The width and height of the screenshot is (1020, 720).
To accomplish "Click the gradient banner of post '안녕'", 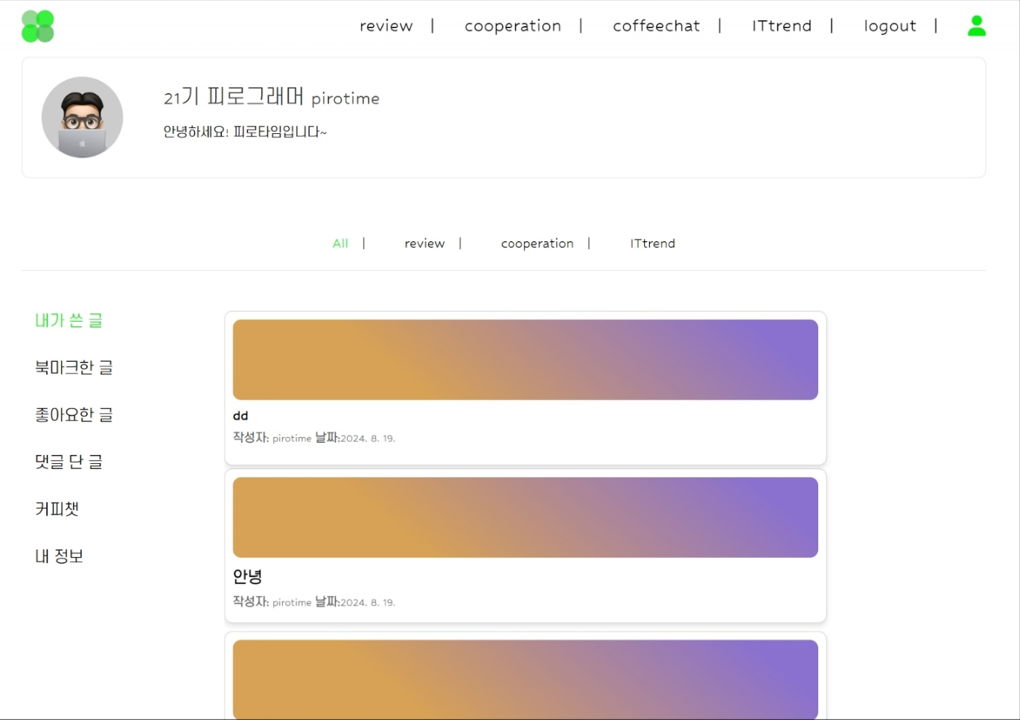I will pyautogui.click(x=525, y=516).
